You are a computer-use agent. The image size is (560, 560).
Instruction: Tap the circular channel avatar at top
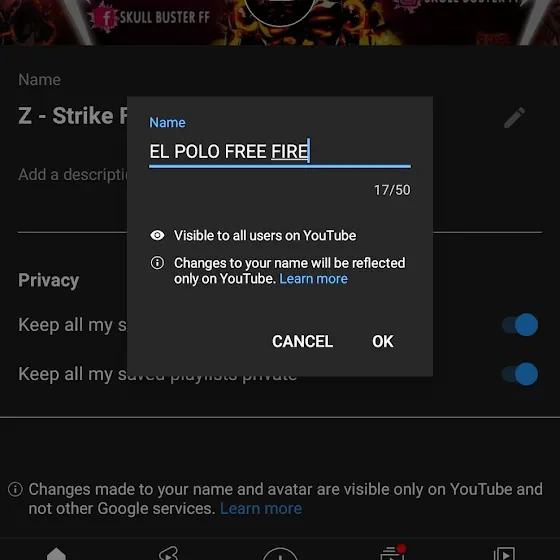tap(280, 11)
